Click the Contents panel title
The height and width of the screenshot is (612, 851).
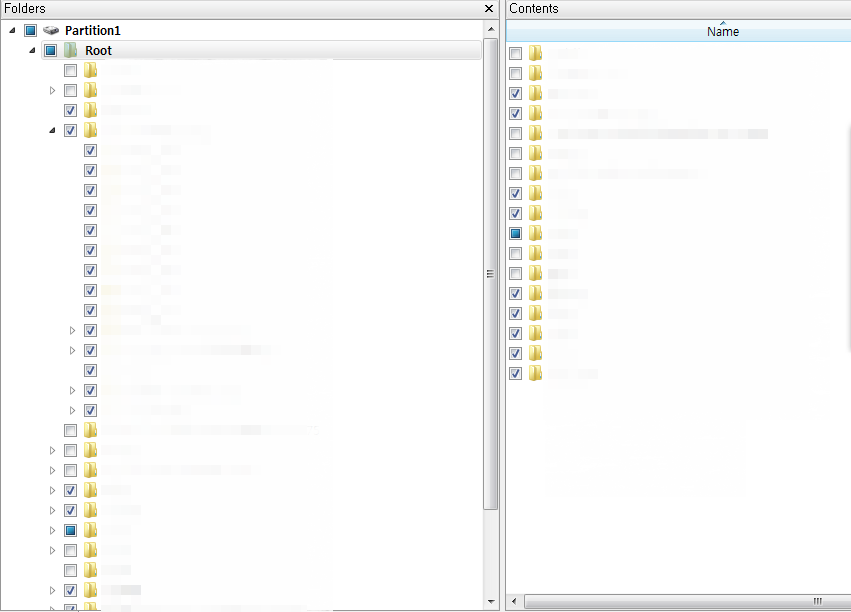534,9
